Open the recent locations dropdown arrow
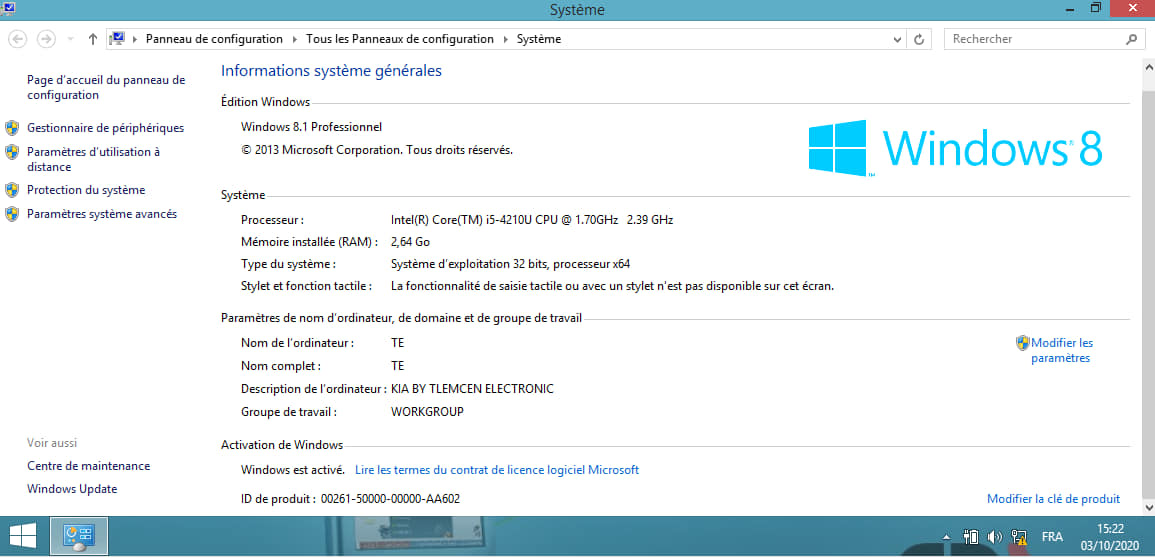This screenshot has width=1155, height=558. click(x=70, y=39)
